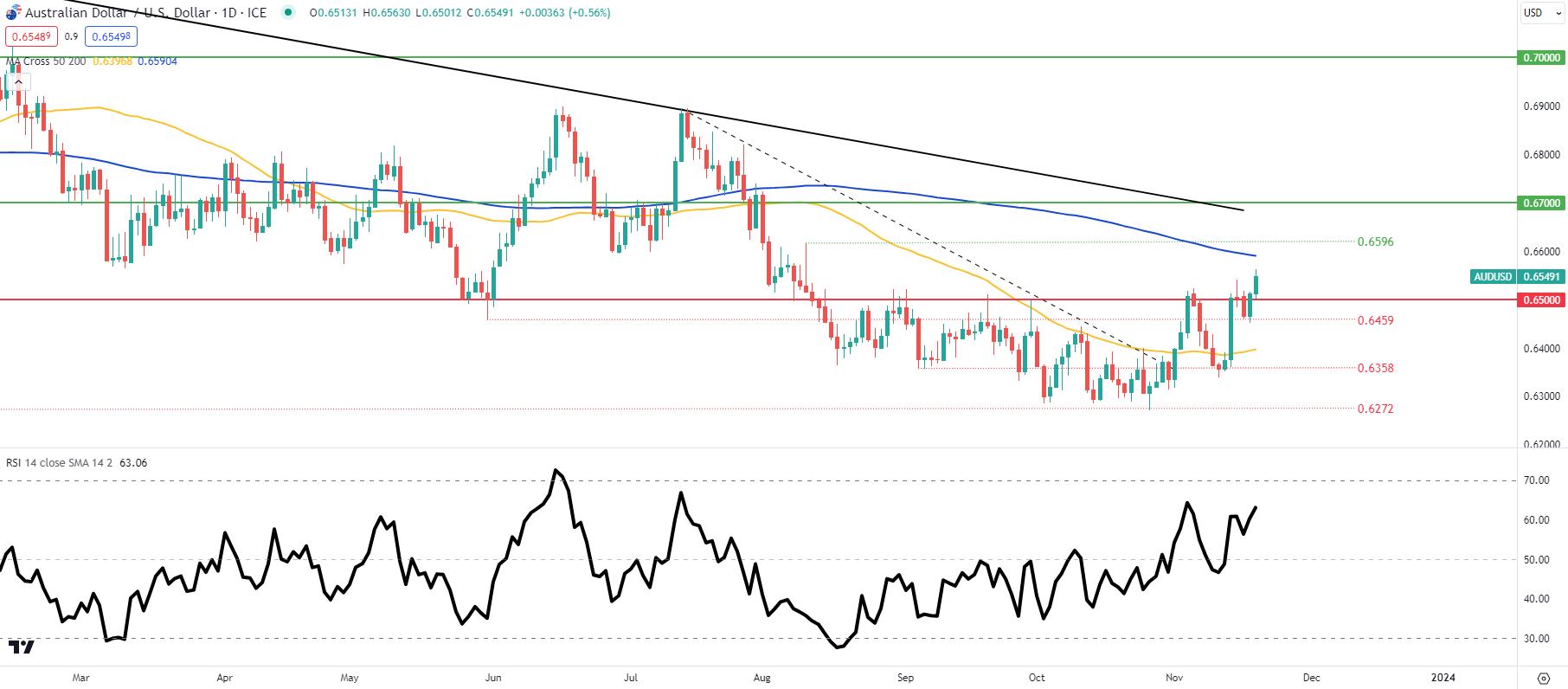This screenshot has width=1568, height=689.
Task: Click the open value O0.65131
Action: click(333, 13)
